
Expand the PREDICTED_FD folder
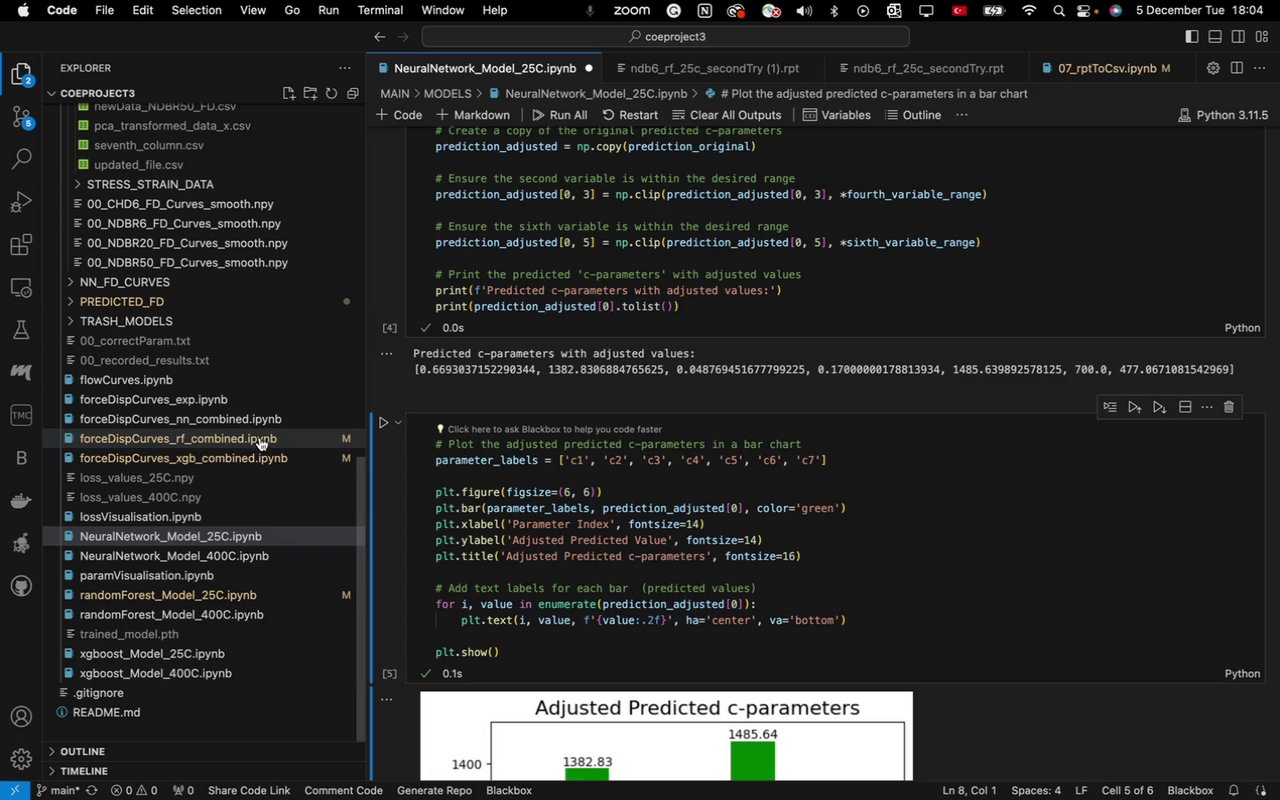pyautogui.click(x=121, y=301)
